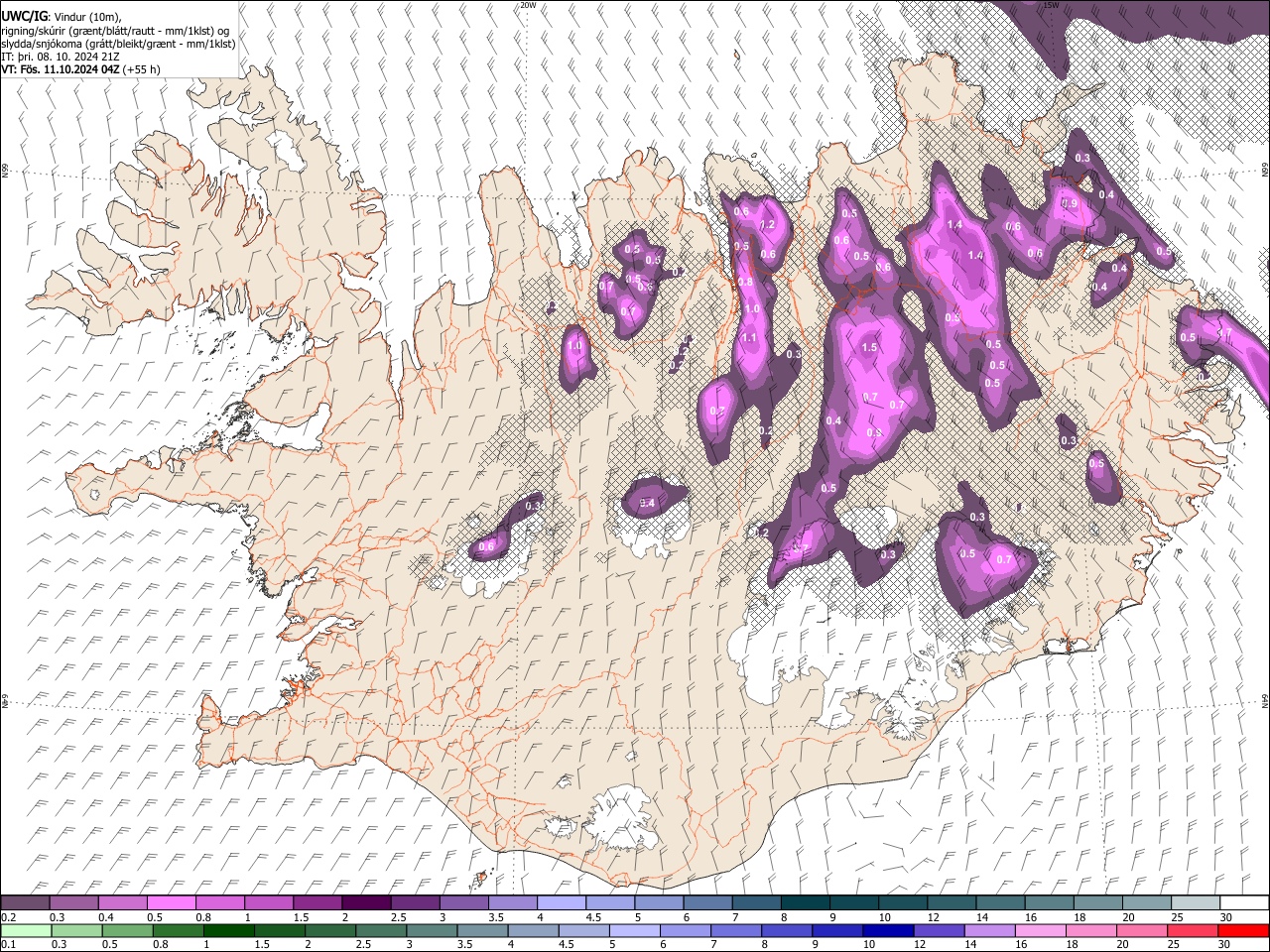Click the dark plum 0.2 swatch in upper legend row
The height and width of the screenshot is (952, 1270).
[26, 903]
